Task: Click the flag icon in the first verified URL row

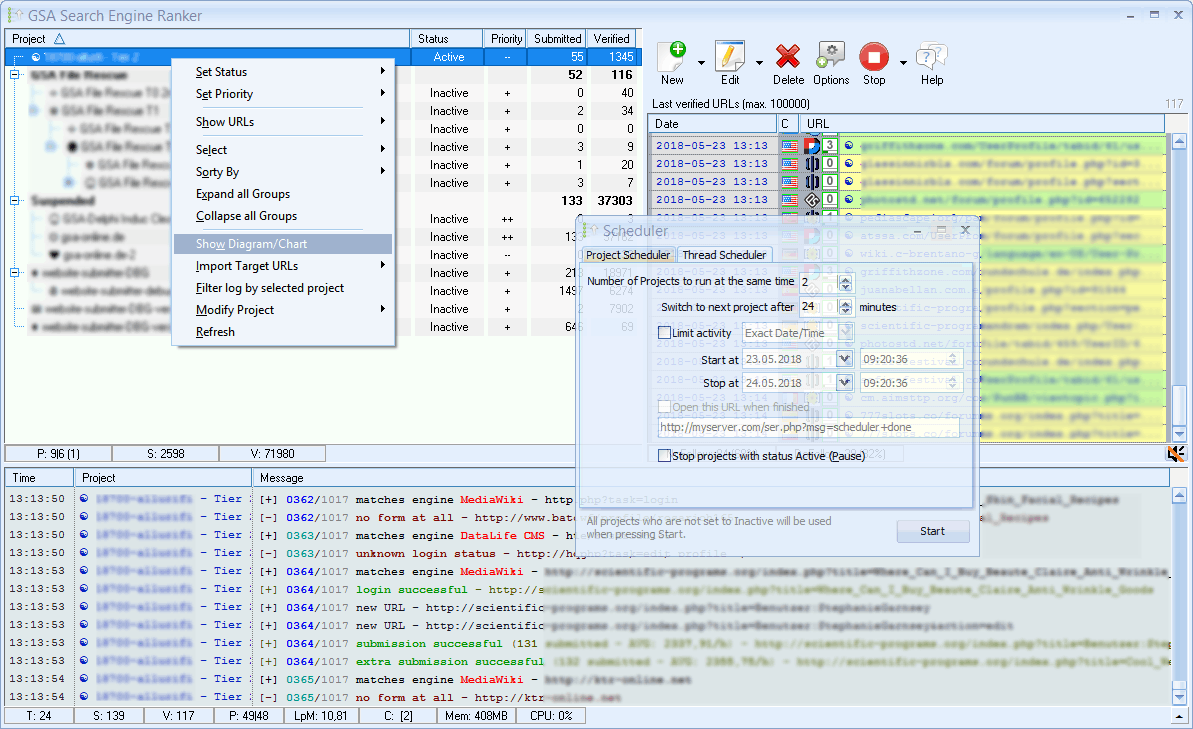Action: (790, 146)
